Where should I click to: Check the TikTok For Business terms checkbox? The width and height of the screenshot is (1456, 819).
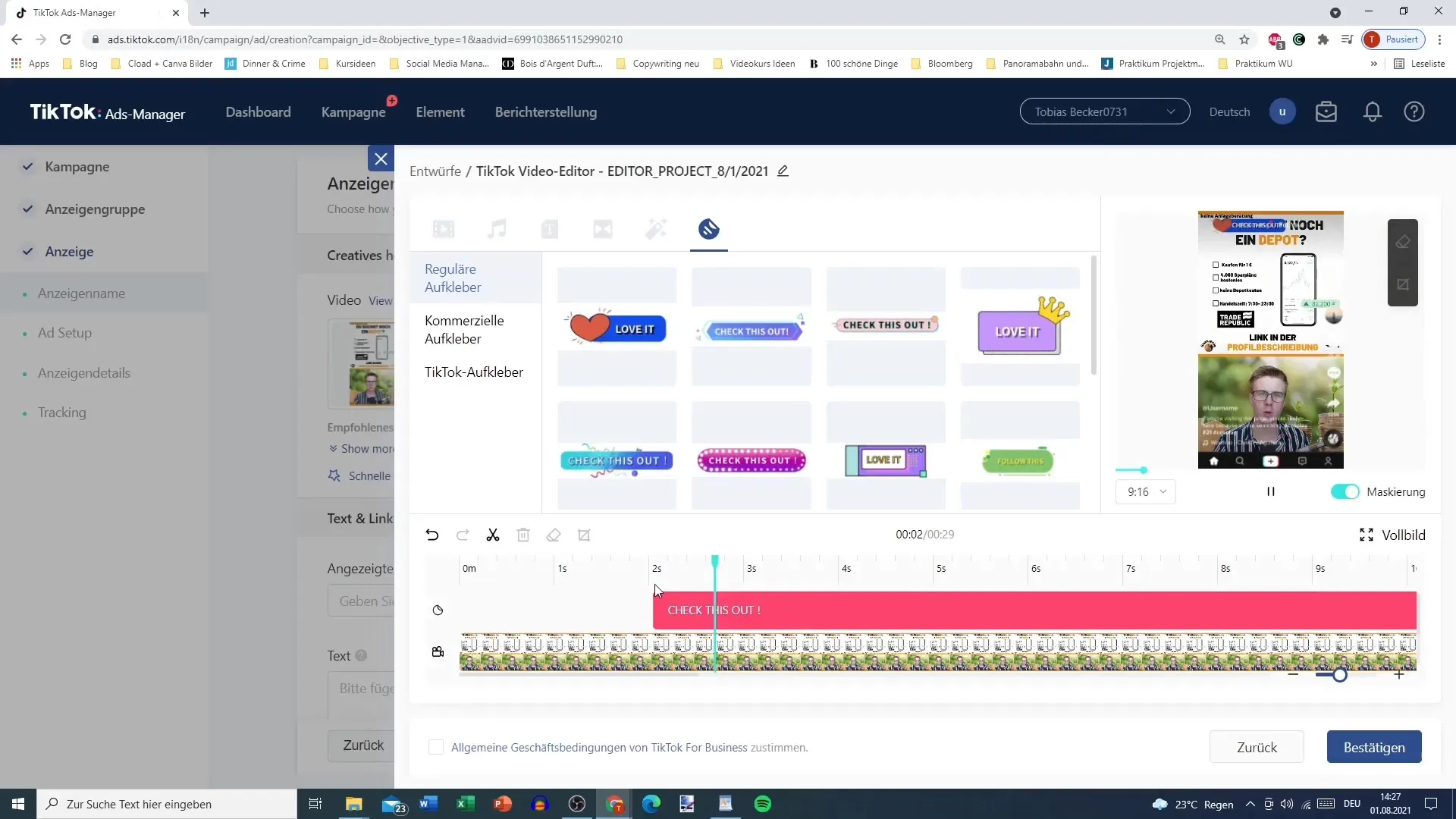point(436,748)
